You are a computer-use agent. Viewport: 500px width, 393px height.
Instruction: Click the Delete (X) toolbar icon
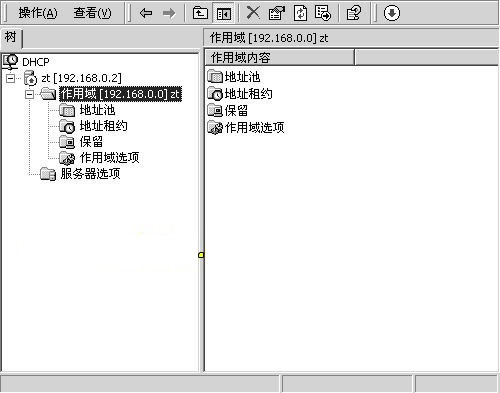click(253, 13)
